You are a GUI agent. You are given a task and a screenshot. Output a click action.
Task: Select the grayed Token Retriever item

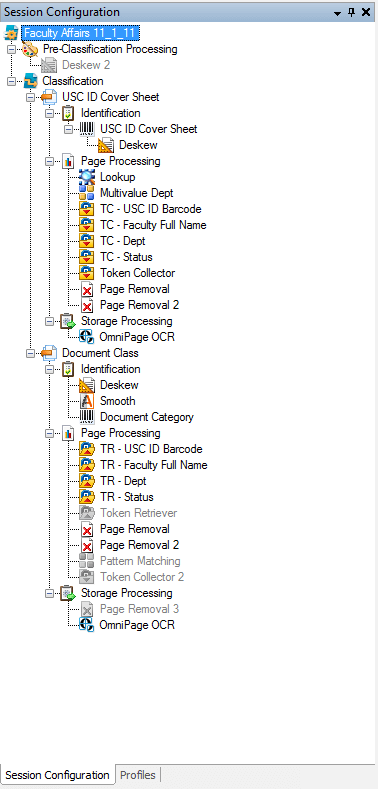138,513
